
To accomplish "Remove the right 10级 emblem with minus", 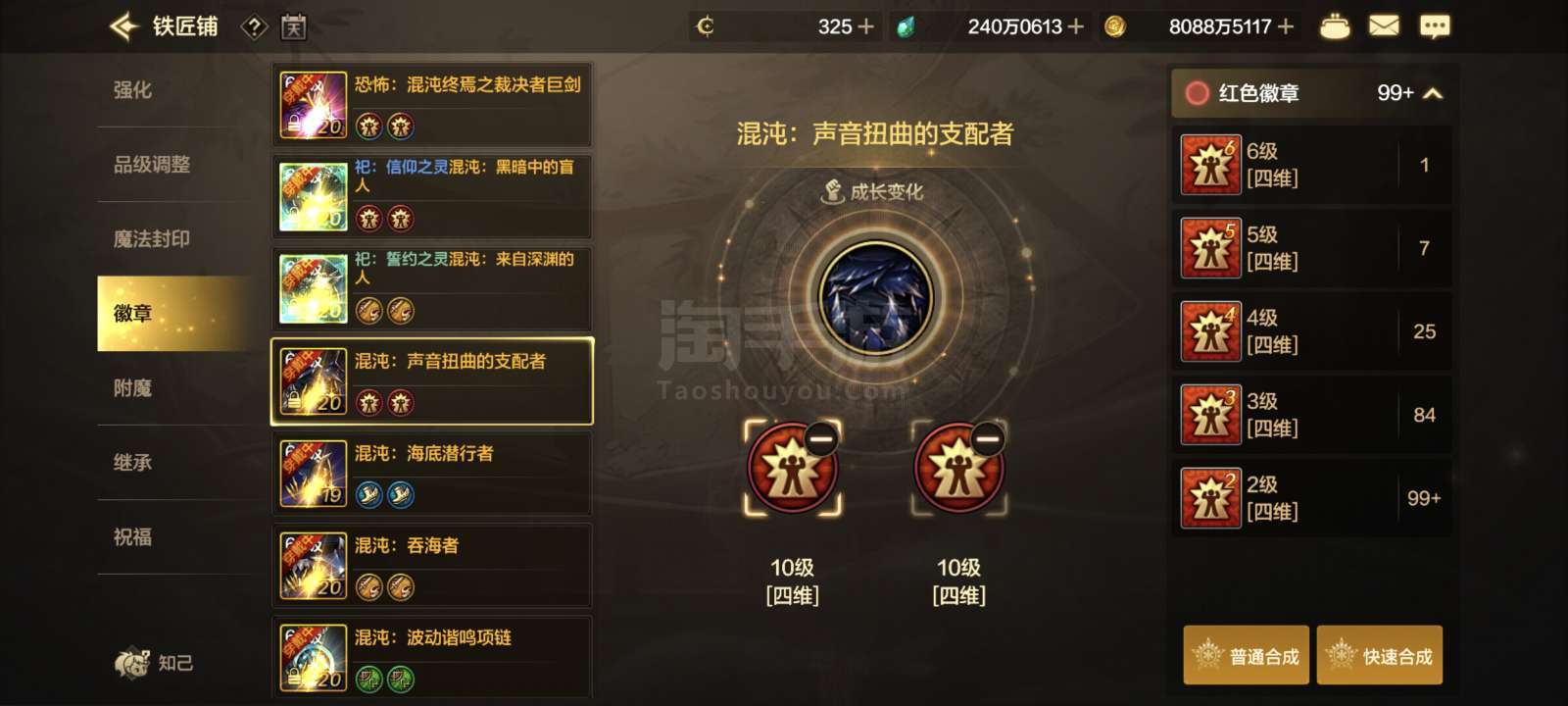I will click(988, 438).
